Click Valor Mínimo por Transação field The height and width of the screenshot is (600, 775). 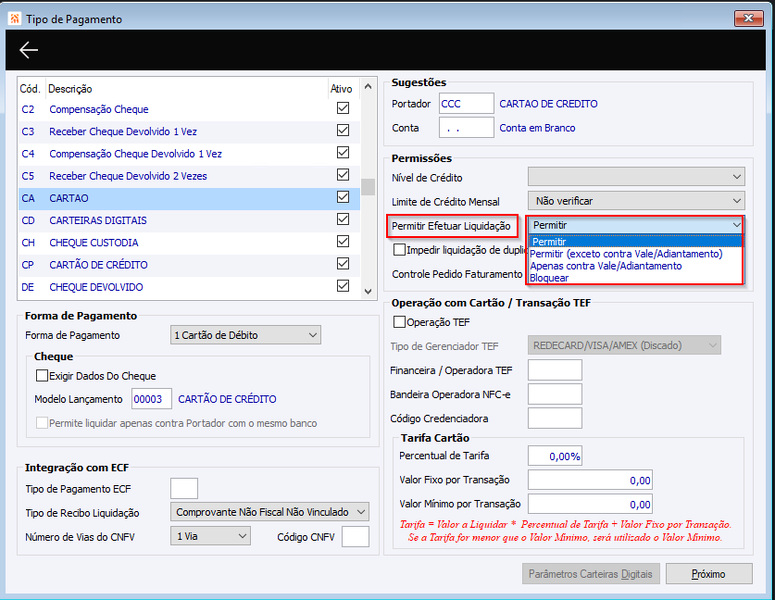tap(590, 504)
